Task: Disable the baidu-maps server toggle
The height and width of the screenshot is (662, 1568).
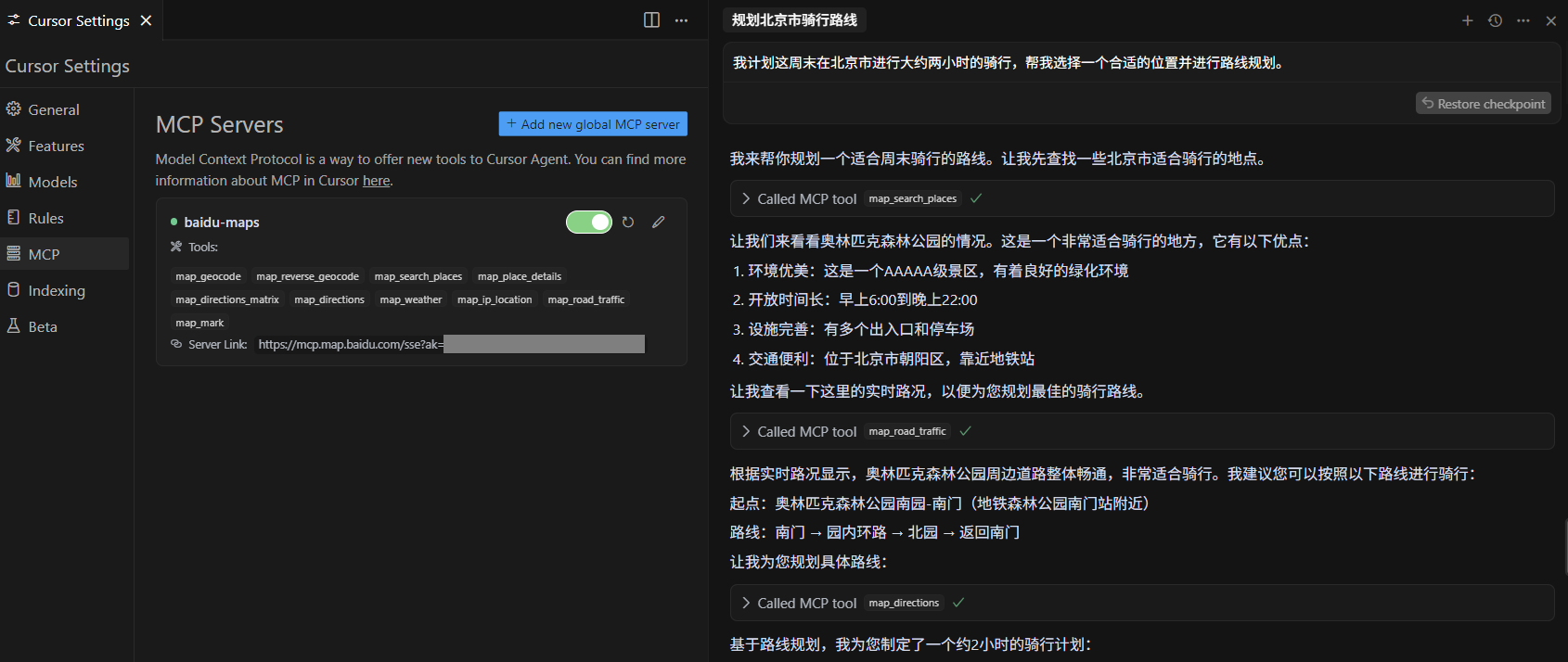Action: click(x=589, y=223)
